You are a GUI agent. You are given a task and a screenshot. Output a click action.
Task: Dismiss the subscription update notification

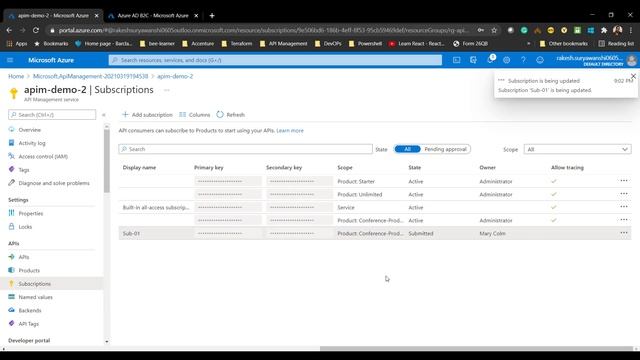point(633,76)
